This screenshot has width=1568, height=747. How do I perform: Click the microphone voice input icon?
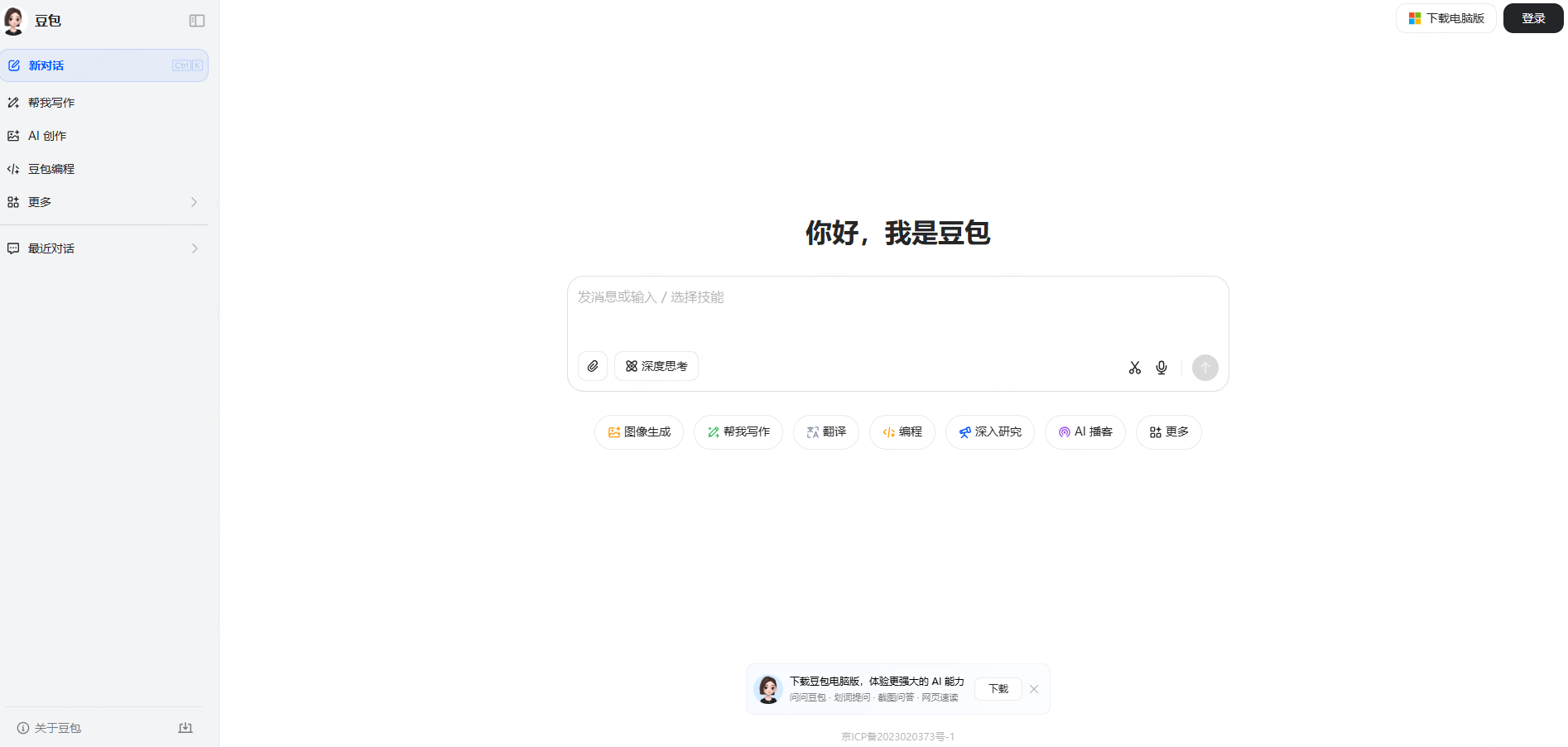[1161, 367]
